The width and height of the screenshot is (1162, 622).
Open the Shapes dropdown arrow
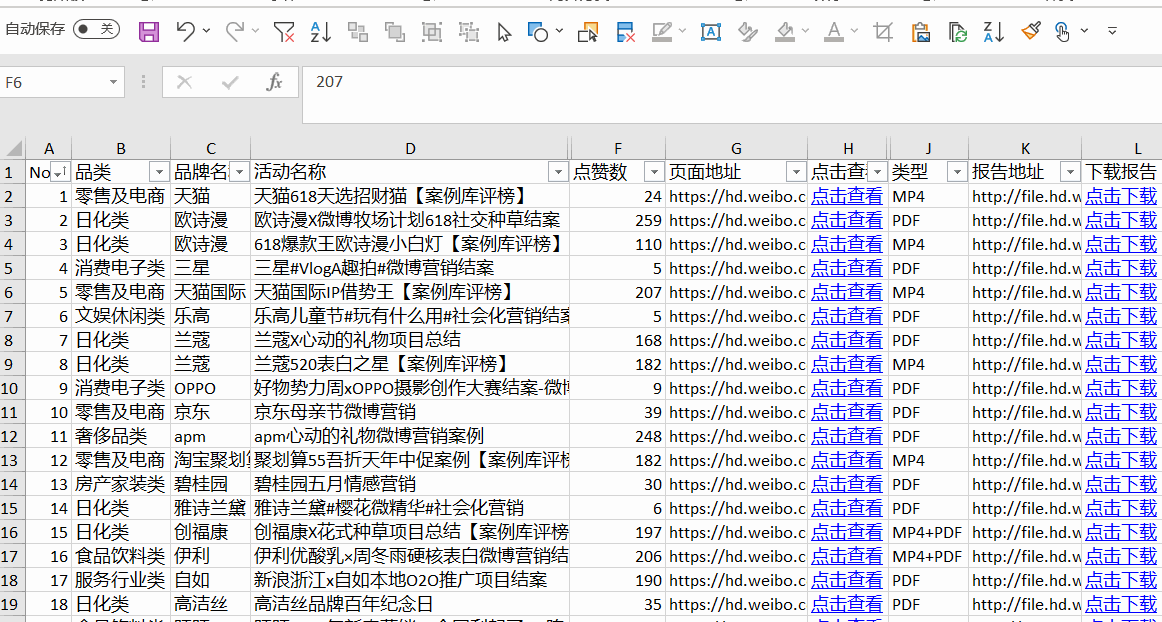559,31
